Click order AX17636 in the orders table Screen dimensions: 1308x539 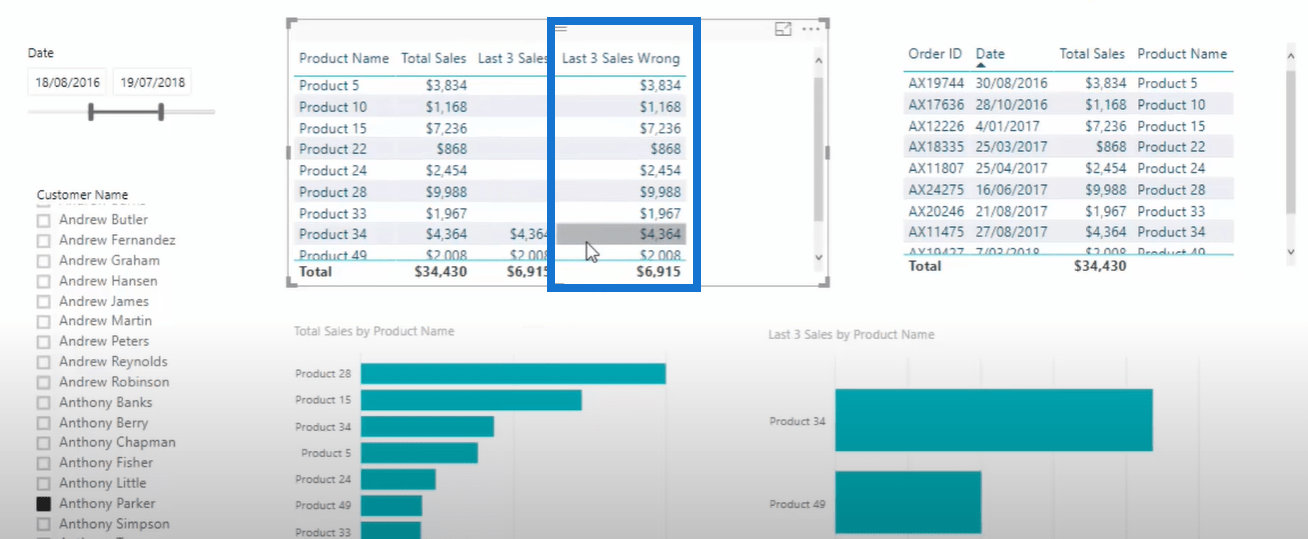936,104
